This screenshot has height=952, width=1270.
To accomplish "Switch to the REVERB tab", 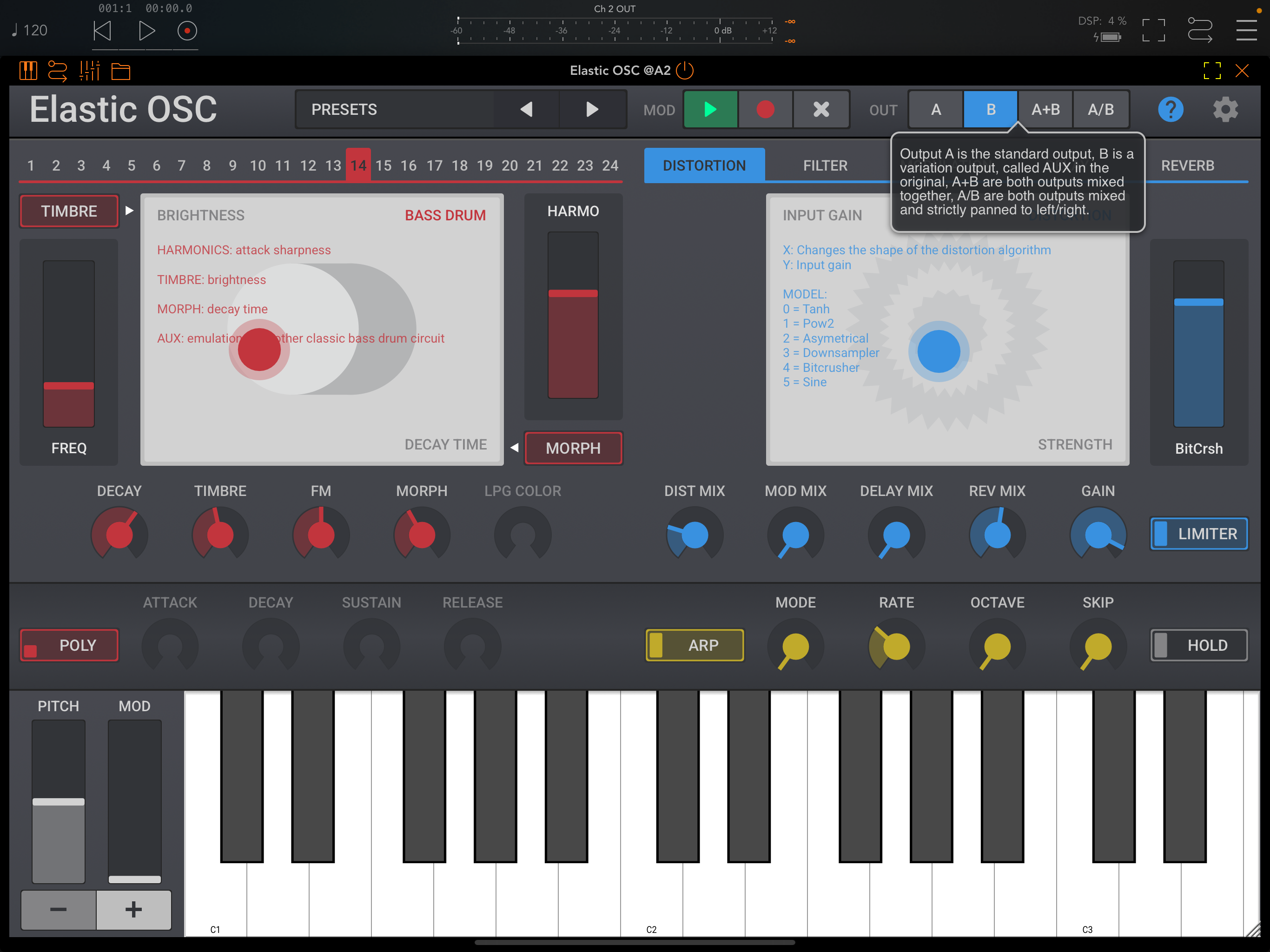I will coord(1187,165).
